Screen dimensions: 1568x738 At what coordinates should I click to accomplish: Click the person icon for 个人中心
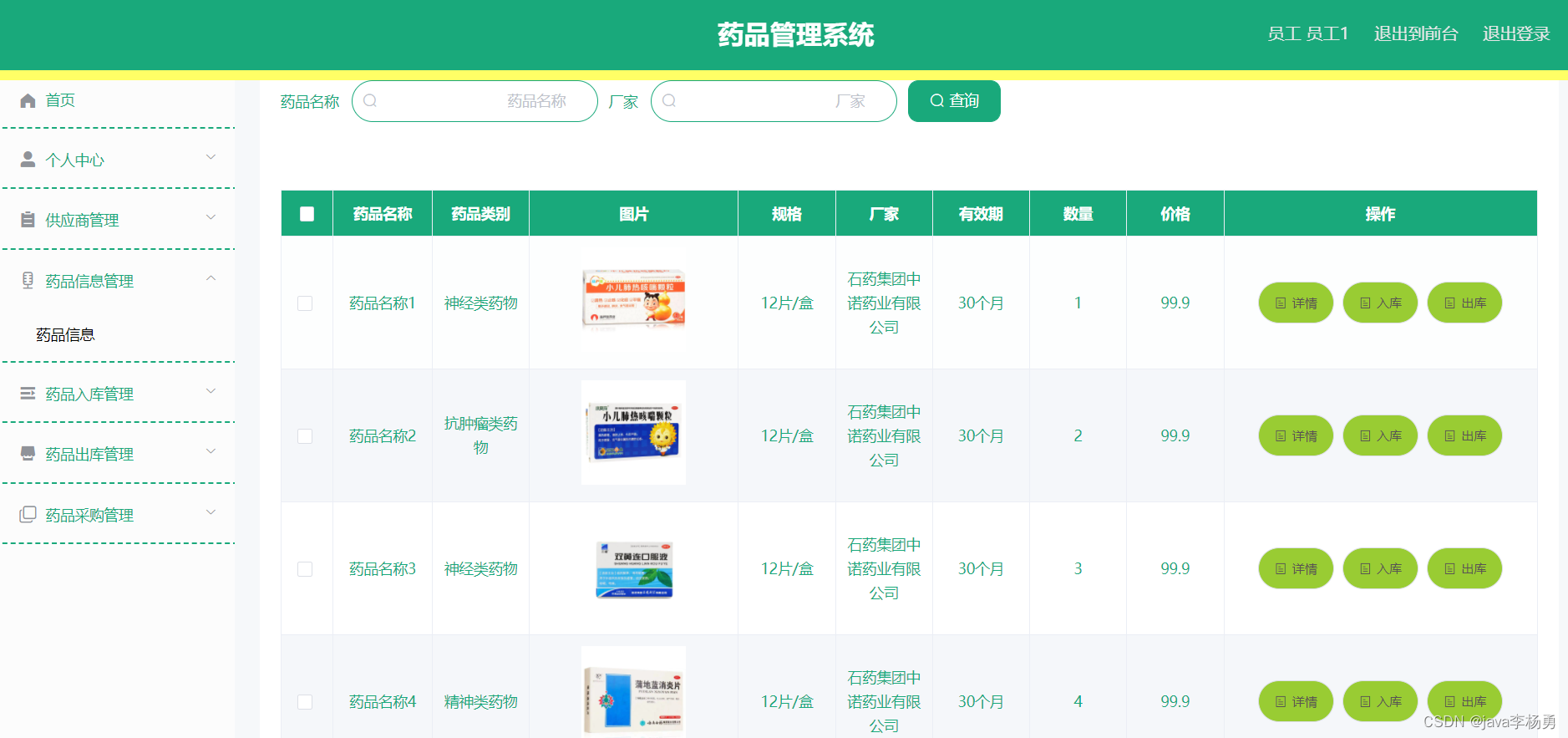[28, 159]
